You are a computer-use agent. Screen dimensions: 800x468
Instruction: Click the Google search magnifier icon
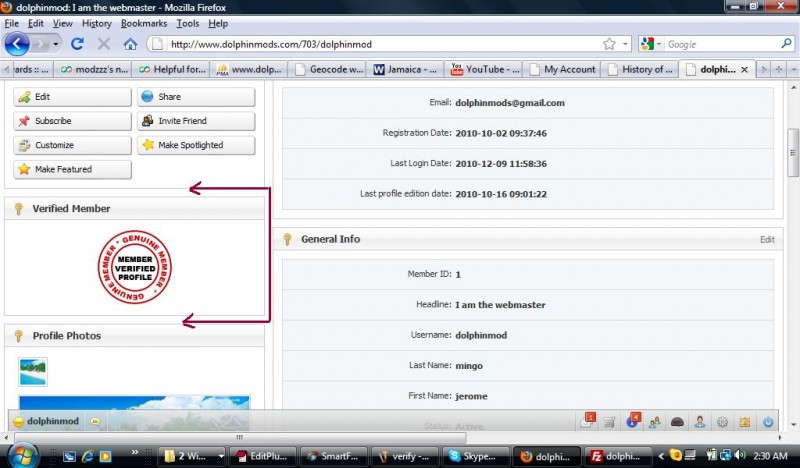[786, 44]
